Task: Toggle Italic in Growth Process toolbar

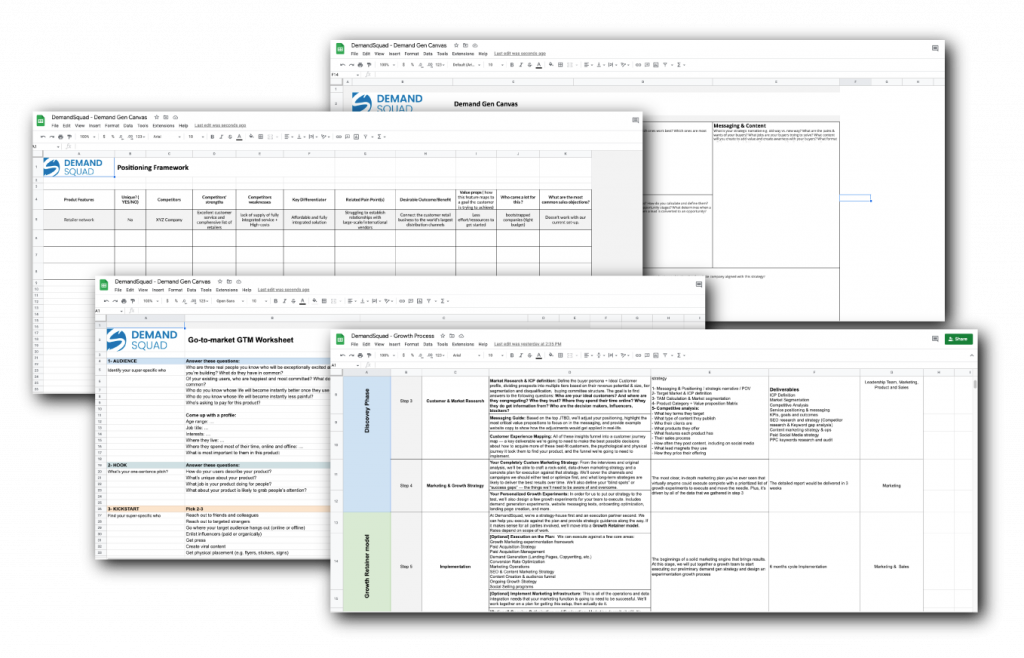Action: point(520,355)
